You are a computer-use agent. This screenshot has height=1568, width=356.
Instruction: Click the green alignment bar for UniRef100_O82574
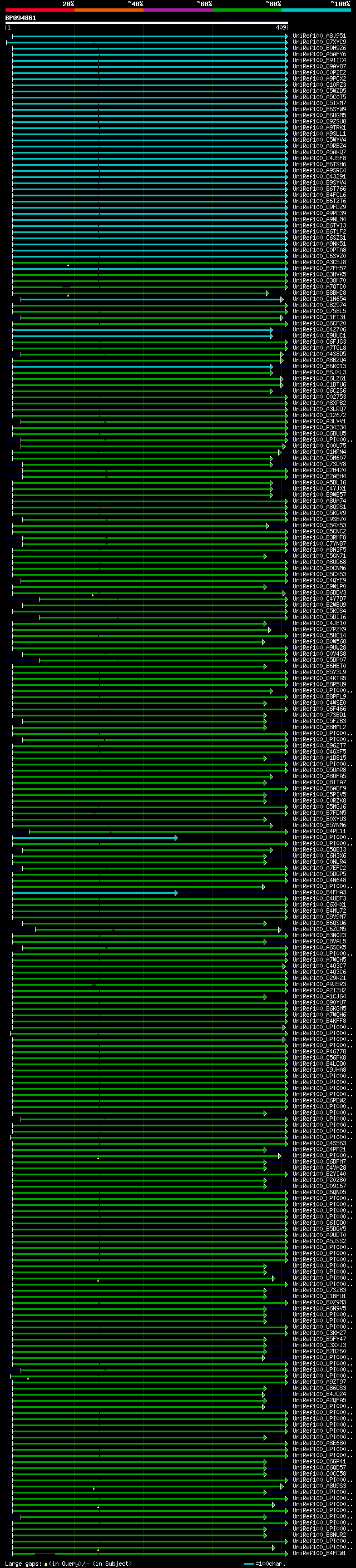(x=150, y=305)
